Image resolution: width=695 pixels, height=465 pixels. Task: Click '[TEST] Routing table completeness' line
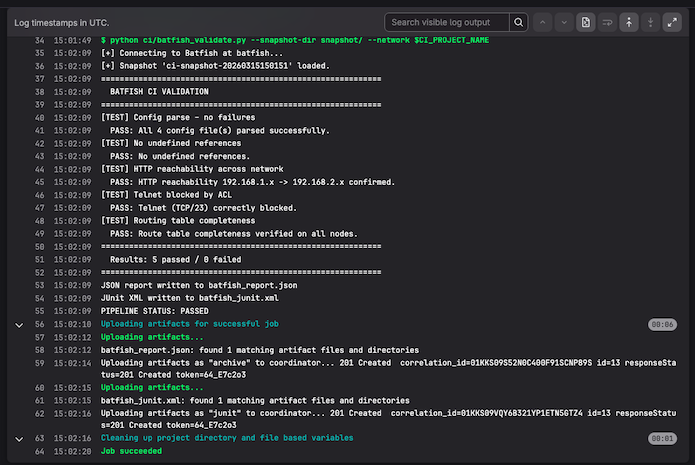point(178,221)
